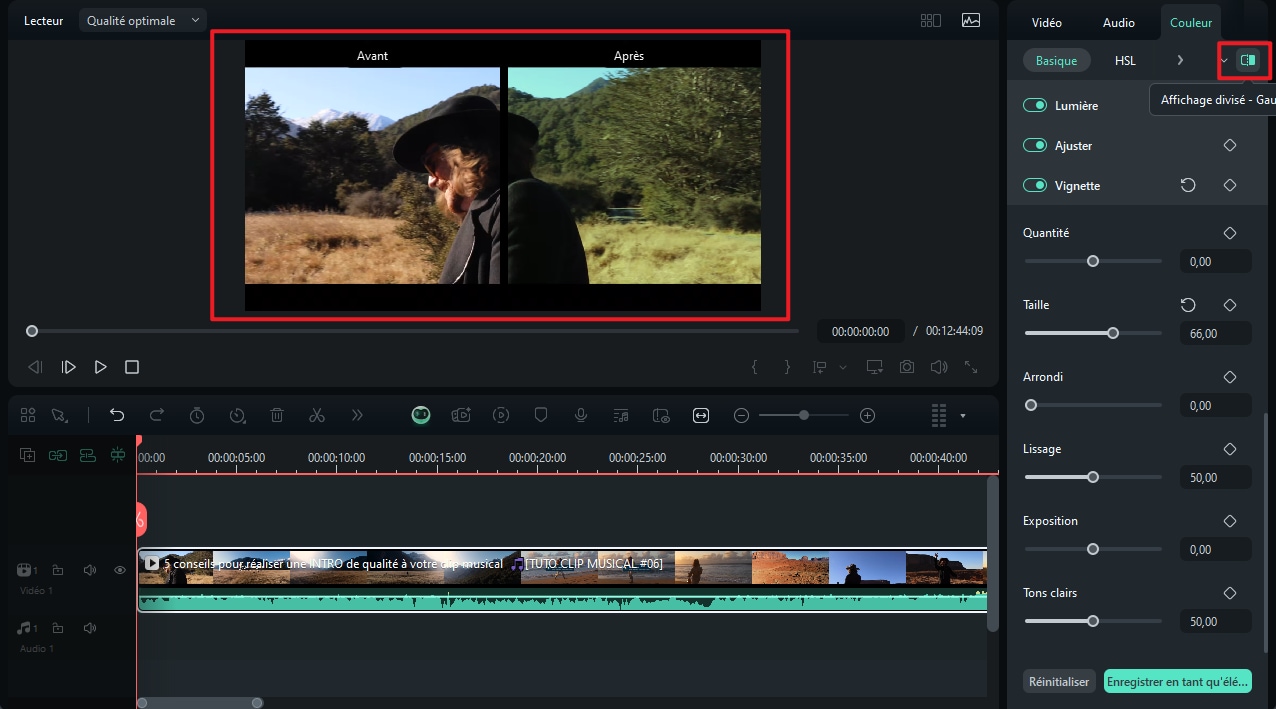Zoom out timeline with minus icon
Image resolution: width=1276 pixels, height=709 pixels.
[x=741, y=415]
